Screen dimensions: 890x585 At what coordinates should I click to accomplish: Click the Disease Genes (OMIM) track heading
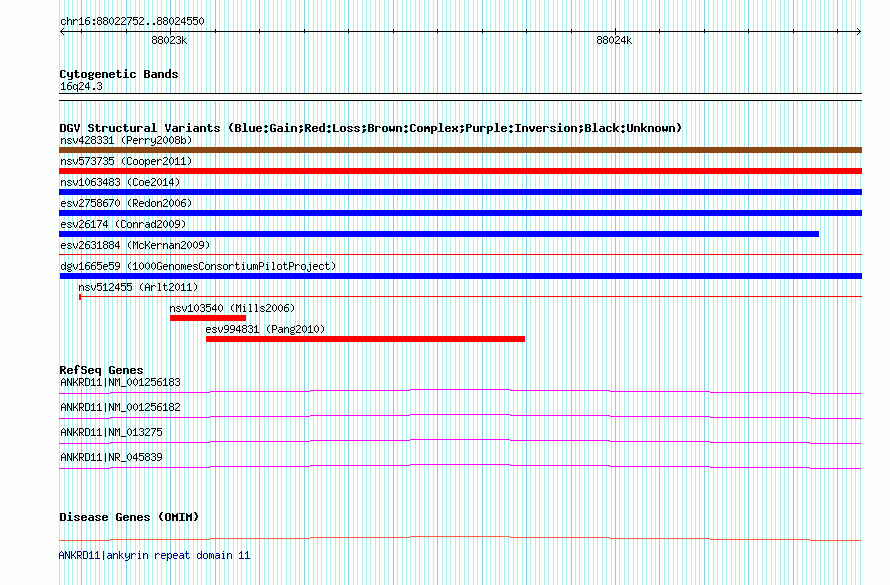pyautogui.click(x=129, y=517)
